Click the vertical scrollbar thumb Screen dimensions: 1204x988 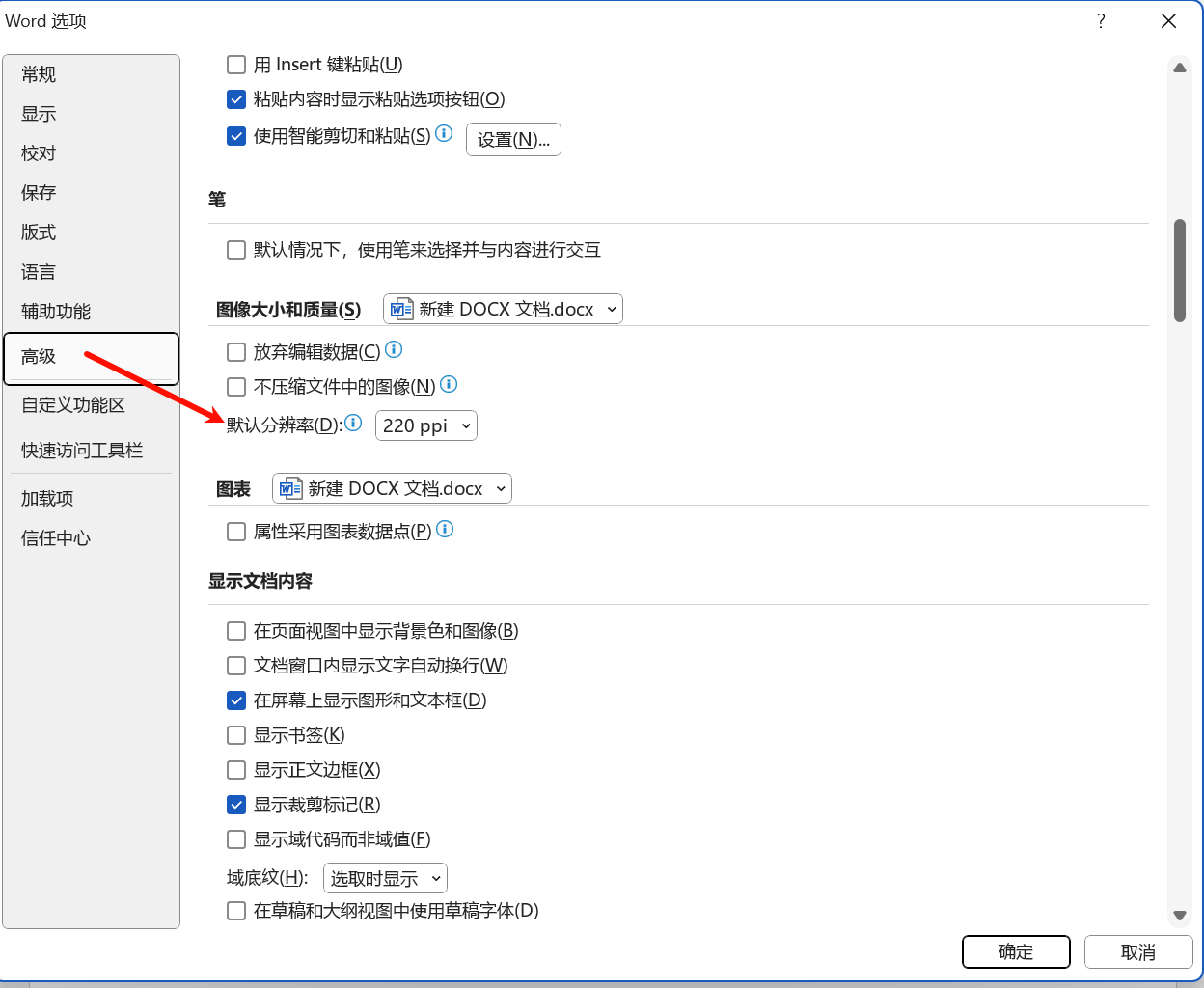pyautogui.click(x=1179, y=270)
